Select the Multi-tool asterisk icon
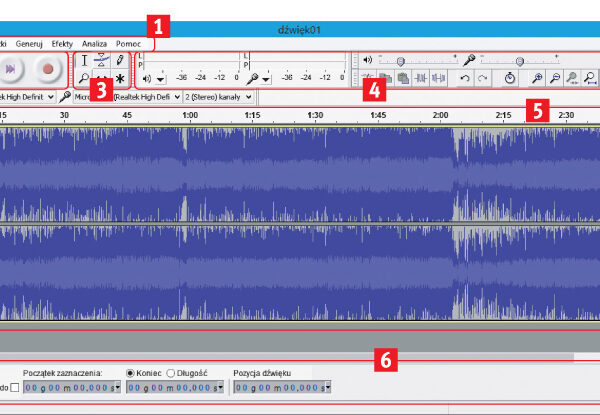600x415 pixels. (x=120, y=78)
